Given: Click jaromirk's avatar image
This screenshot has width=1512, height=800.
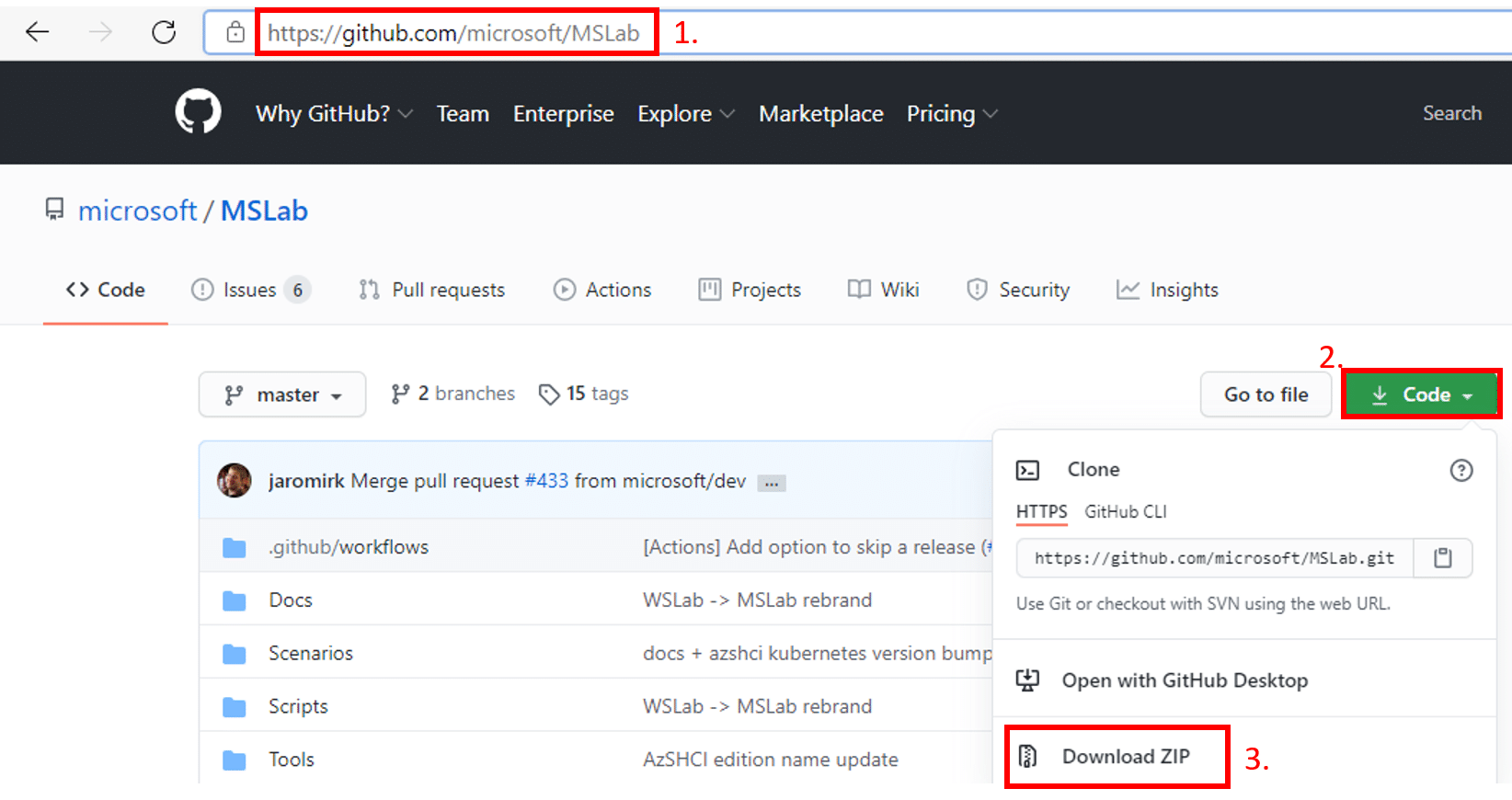Looking at the screenshot, I should click(234, 480).
